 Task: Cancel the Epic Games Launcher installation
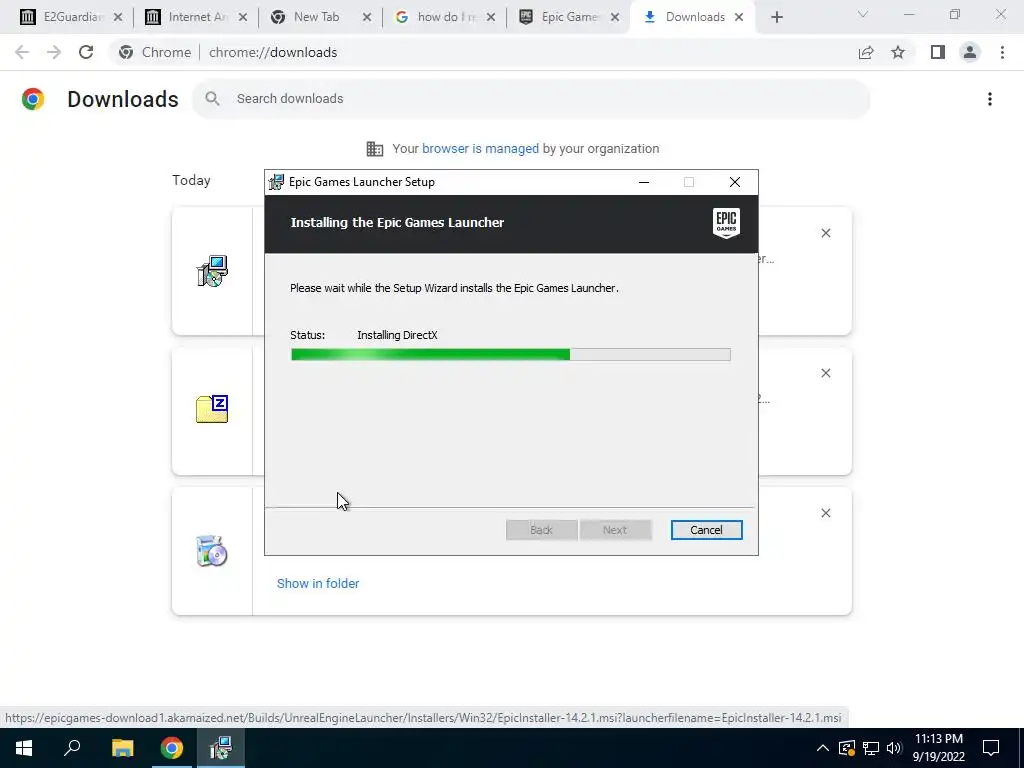pyautogui.click(x=707, y=530)
